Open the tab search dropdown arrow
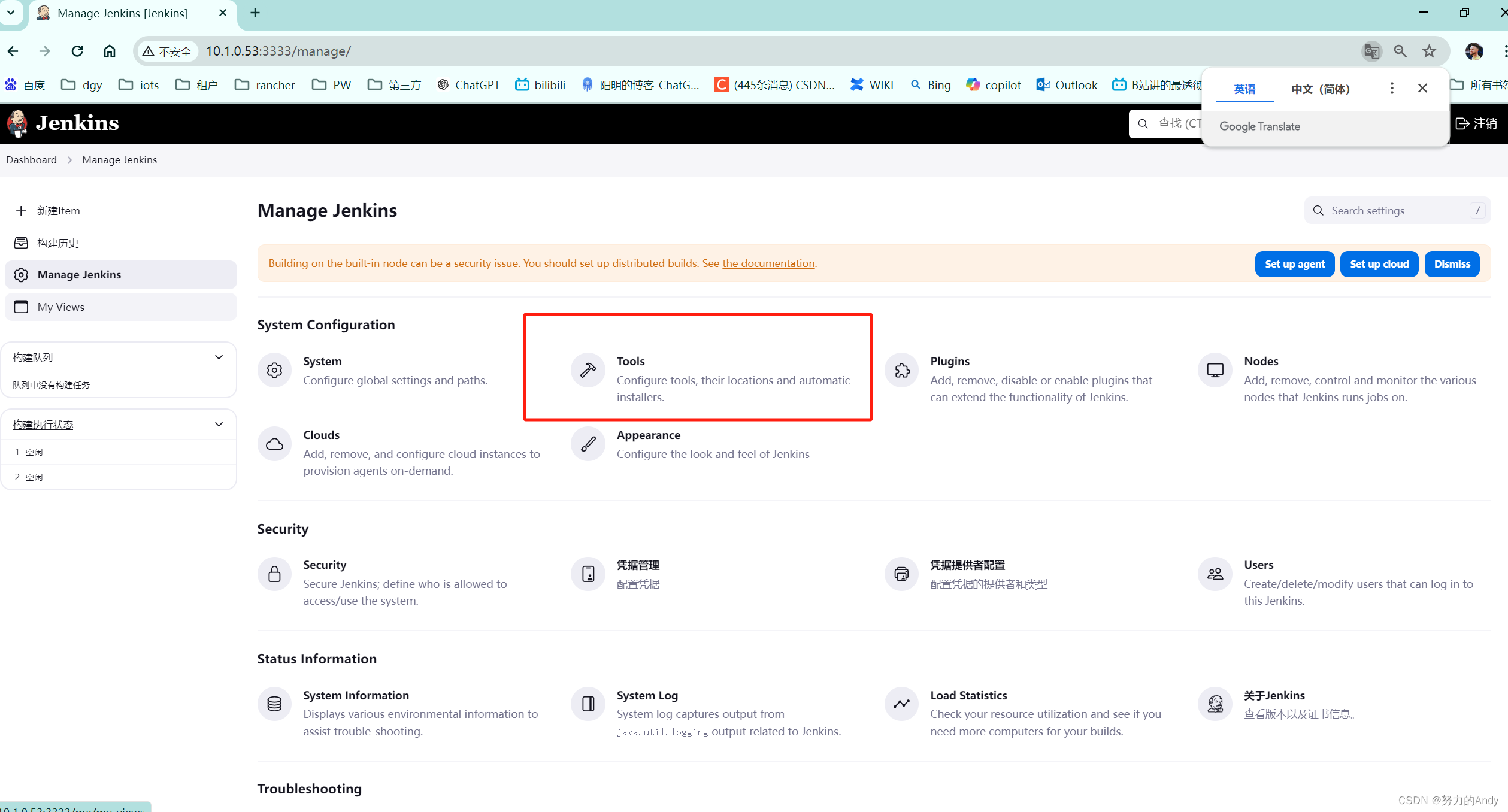The height and width of the screenshot is (812, 1508). 11,13
